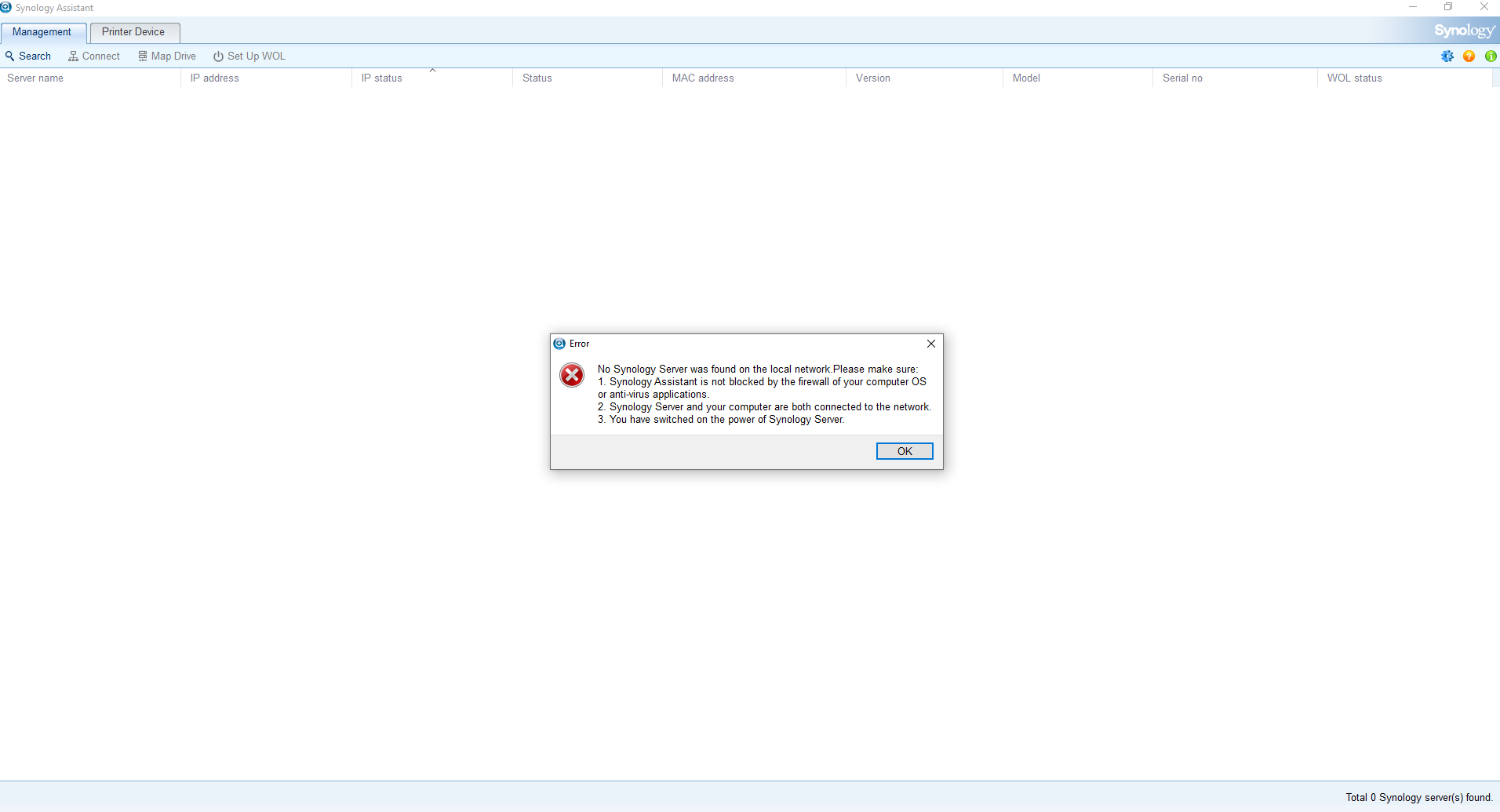This screenshot has width=1500, height=812.
Task: Click the Synology logo
Action: pos(1464,31)
